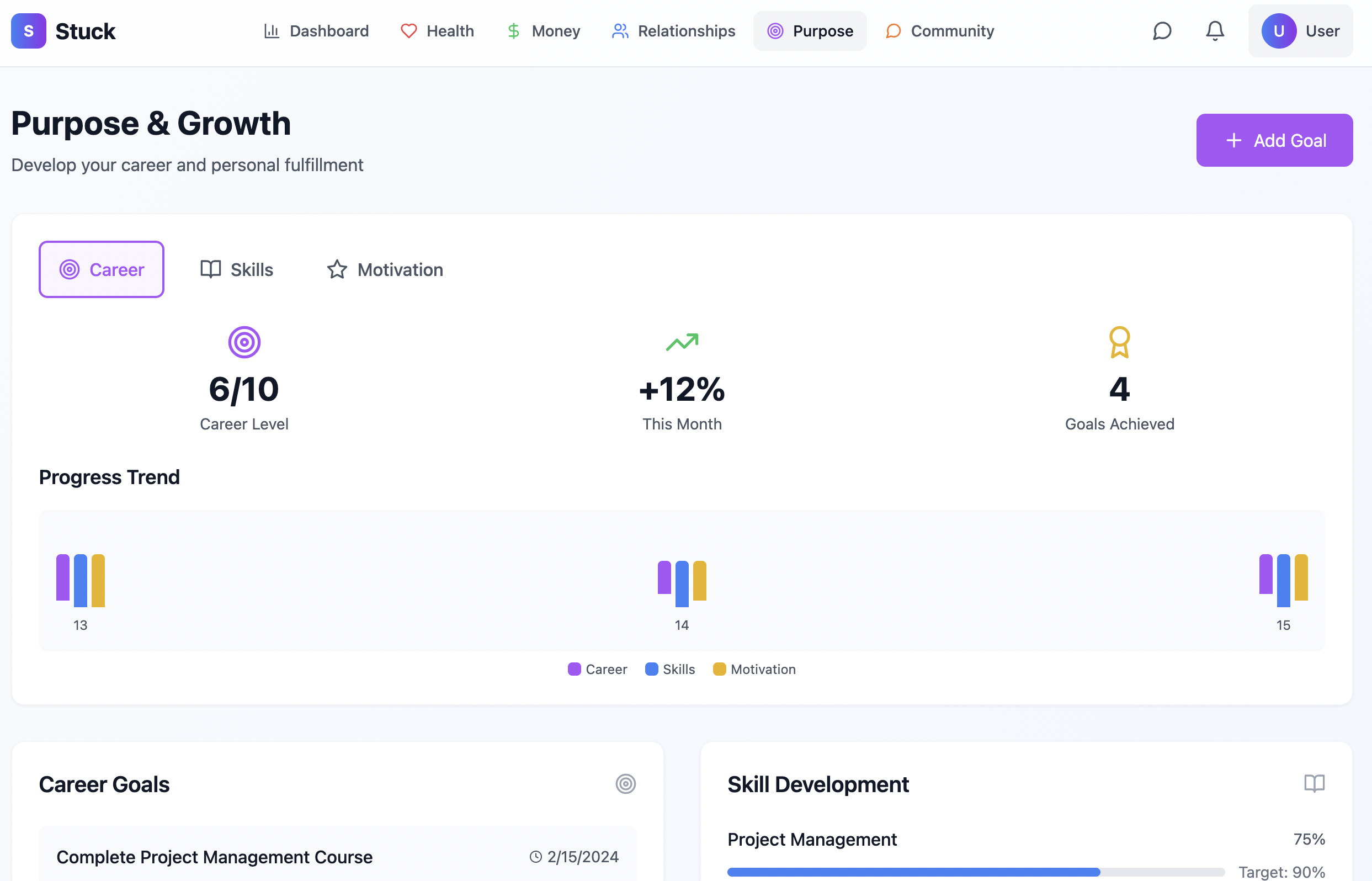Open the Relationships page

point(673,31)
